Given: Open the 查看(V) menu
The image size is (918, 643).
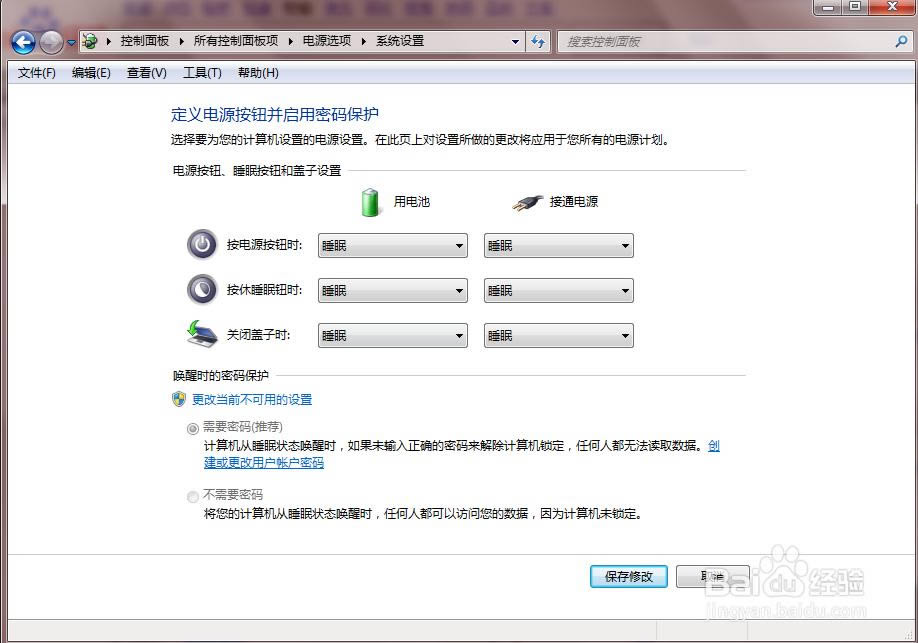Looking at the screenshot, I should [147, 73].
